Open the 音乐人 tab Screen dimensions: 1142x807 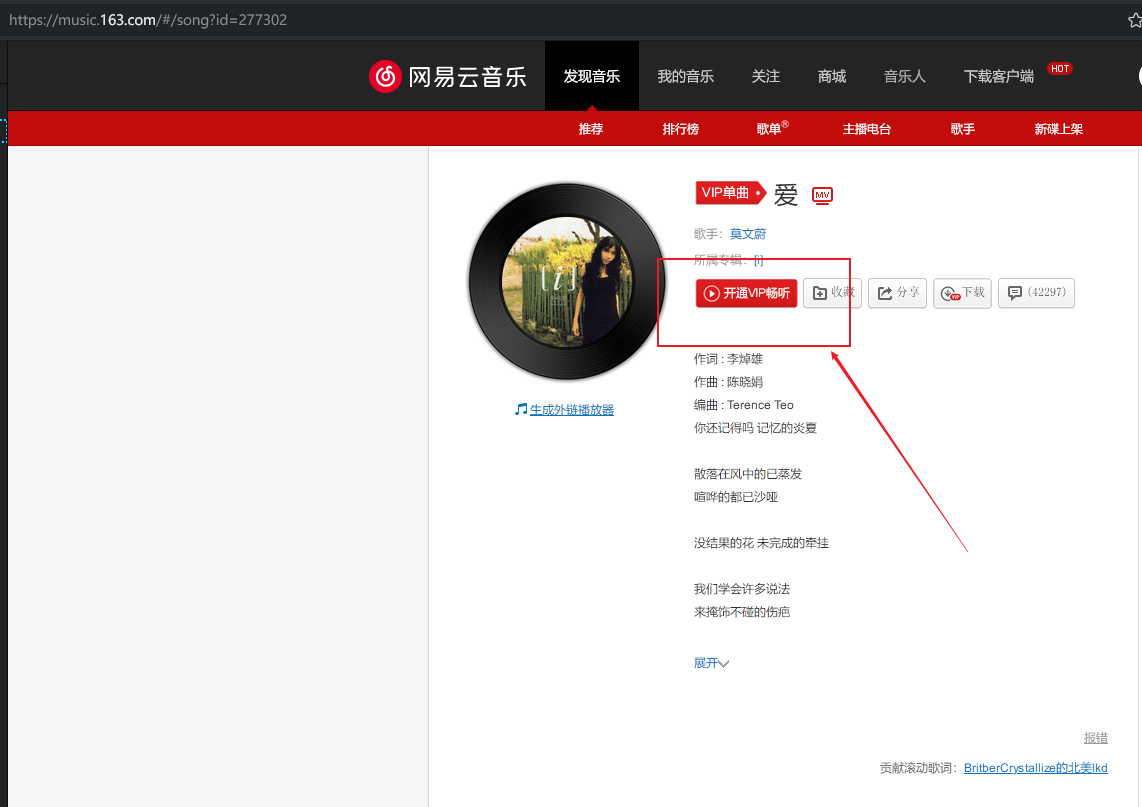[x=905, y=76]
